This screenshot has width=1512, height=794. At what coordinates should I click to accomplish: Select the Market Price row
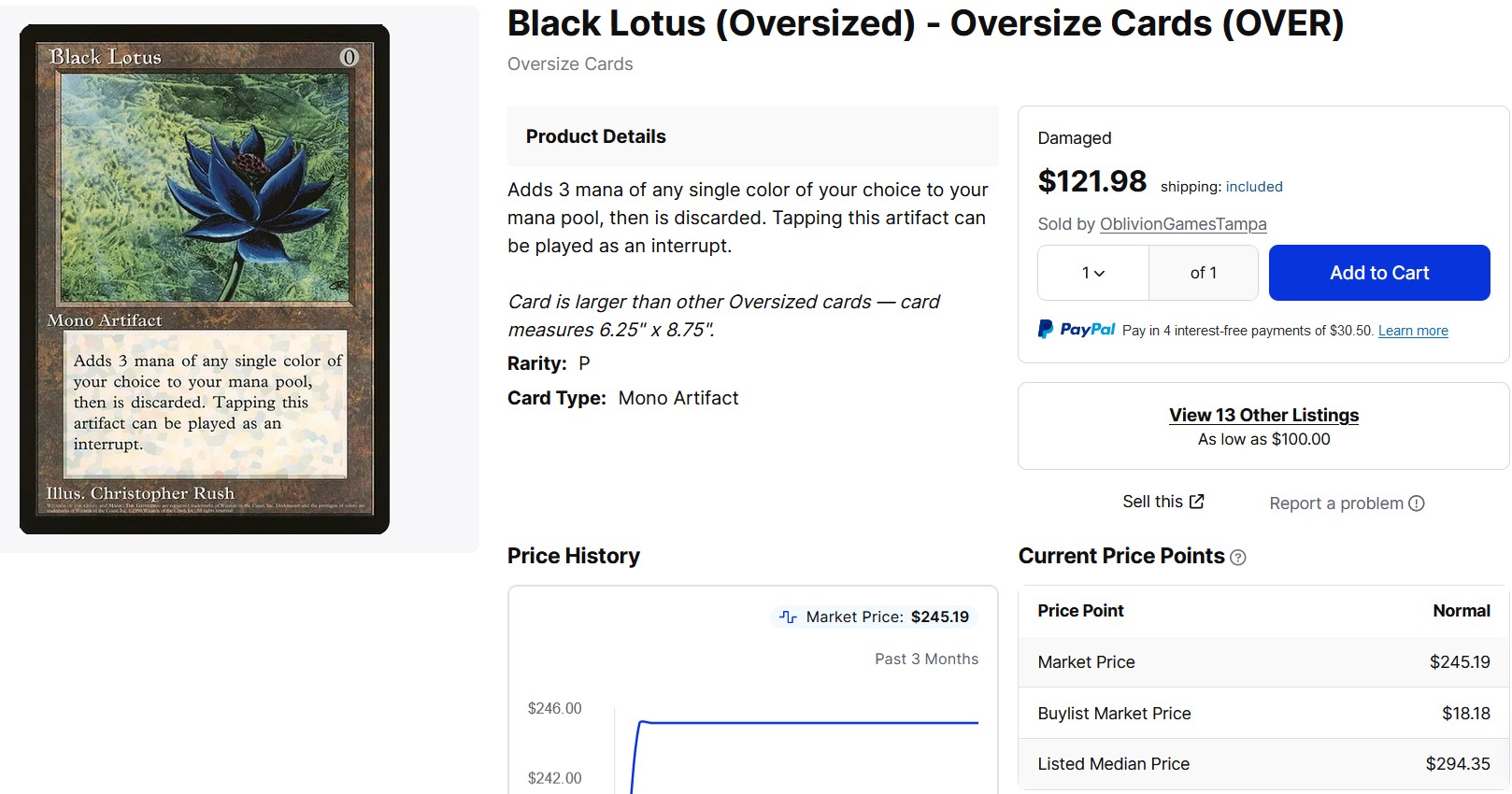coord(1262,662)
